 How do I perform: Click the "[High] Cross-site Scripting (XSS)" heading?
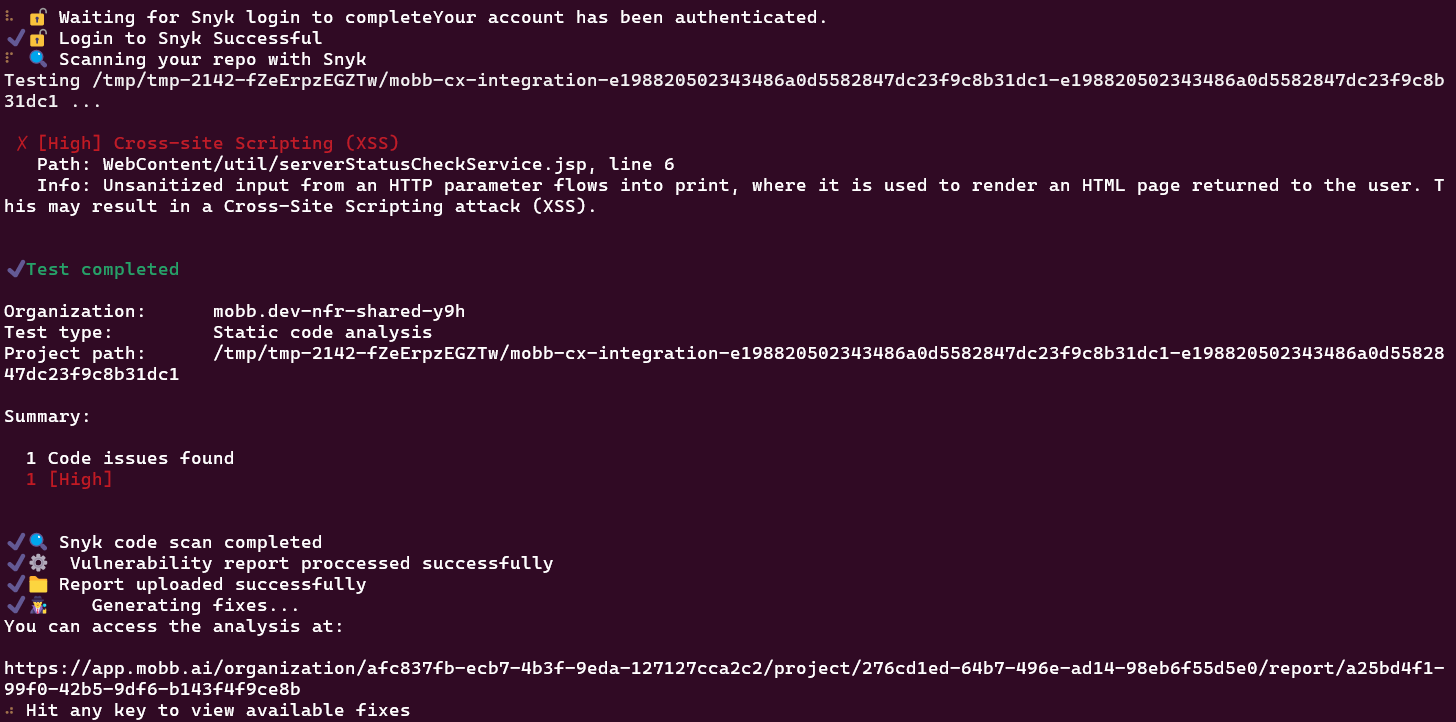[218, 143]
